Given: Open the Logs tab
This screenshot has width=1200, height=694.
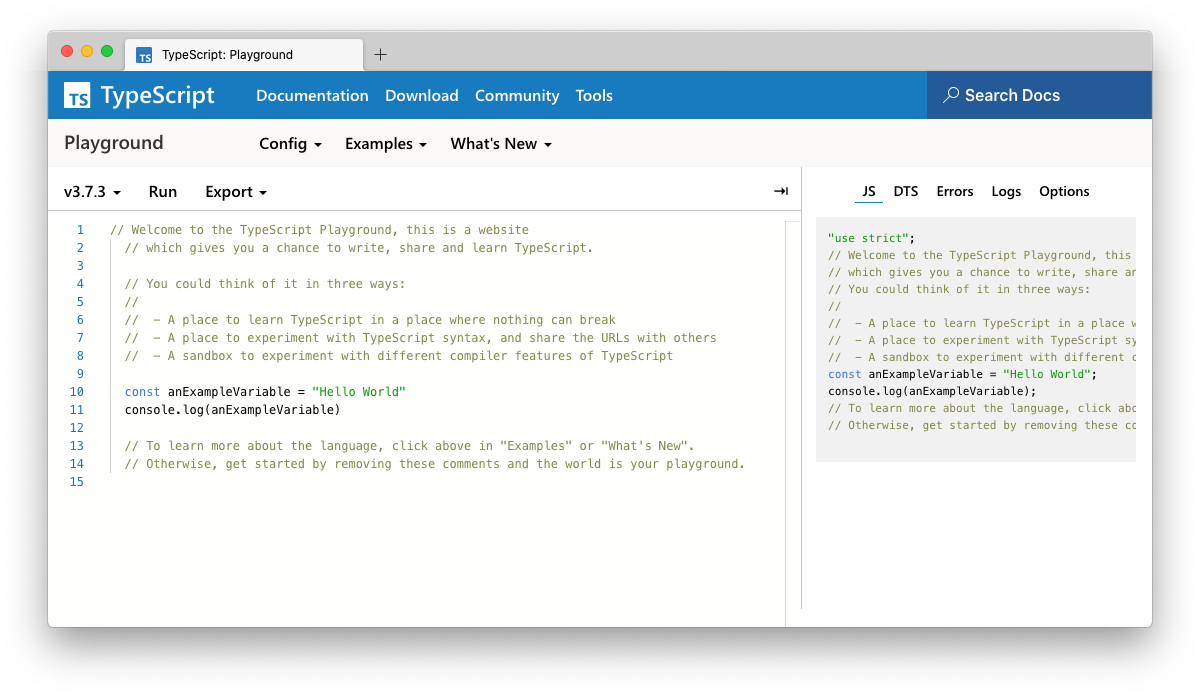Looking at the screenshot, I should coord(1006,191).
